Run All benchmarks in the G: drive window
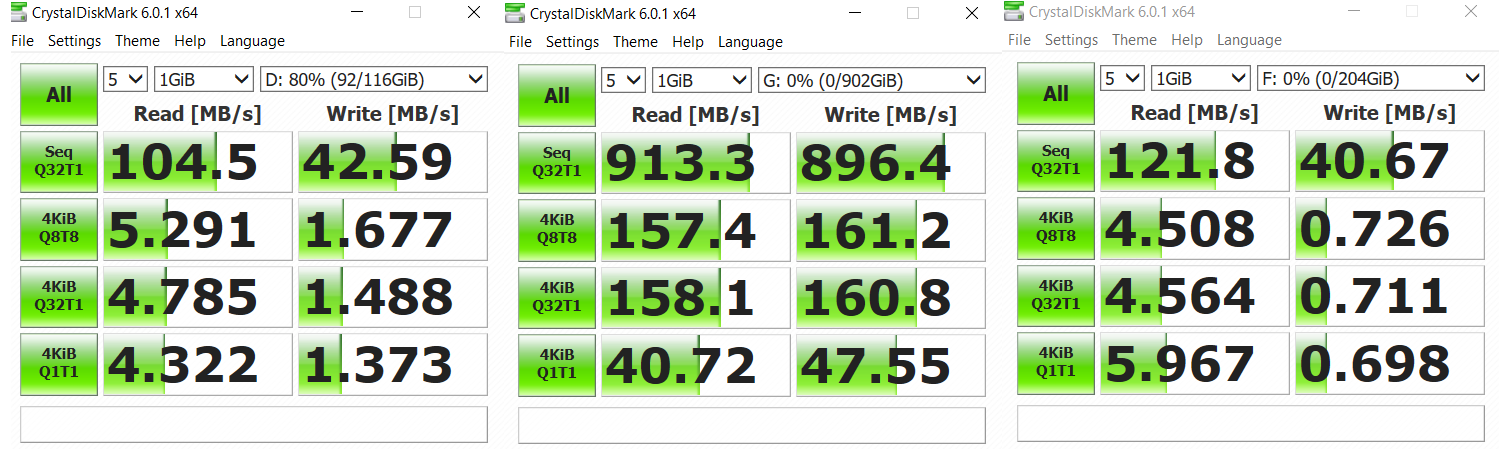Viewport: 1499px width, 449px height. click(557, 96)
